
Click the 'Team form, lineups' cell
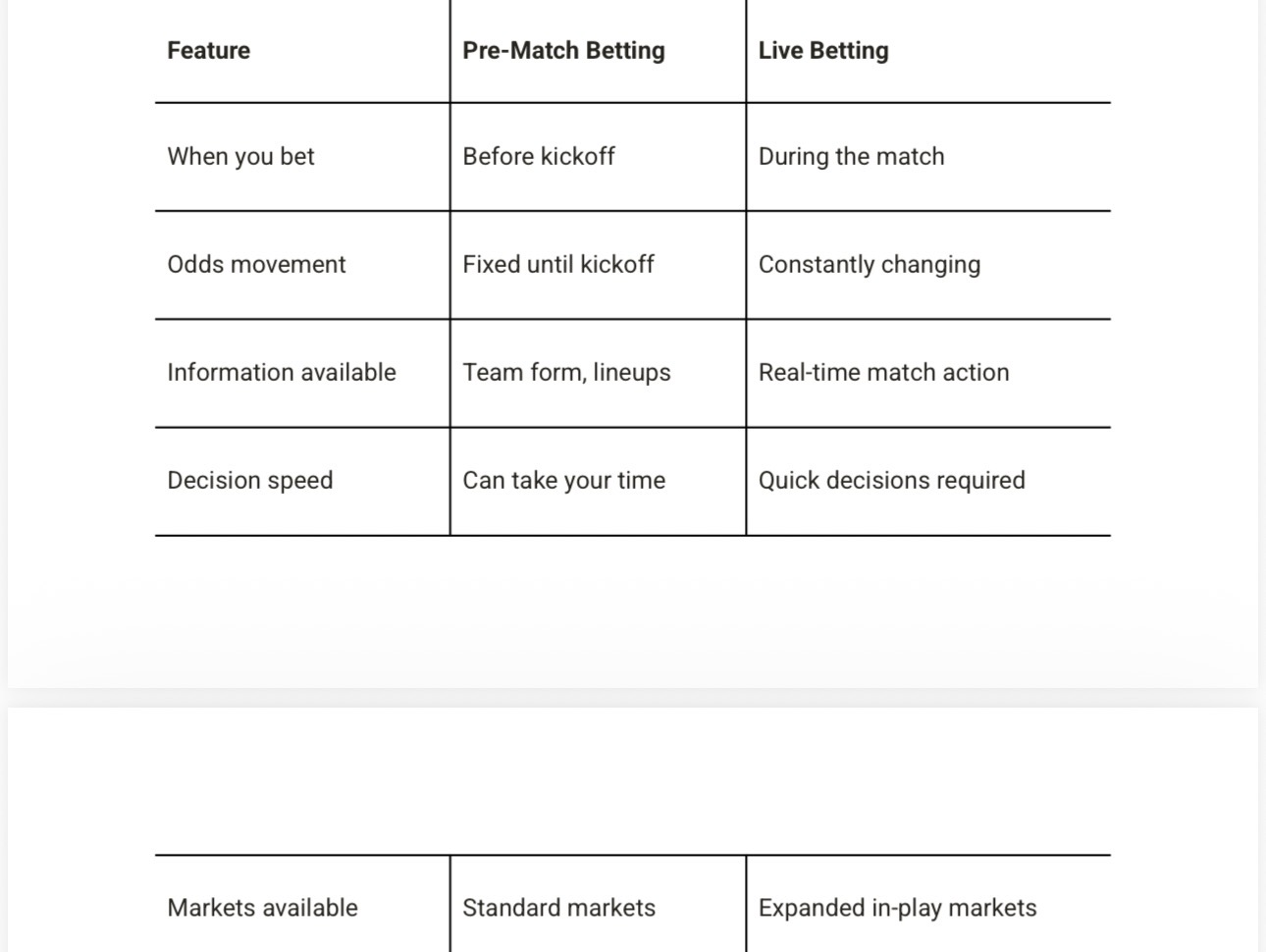tap(566, 373)
